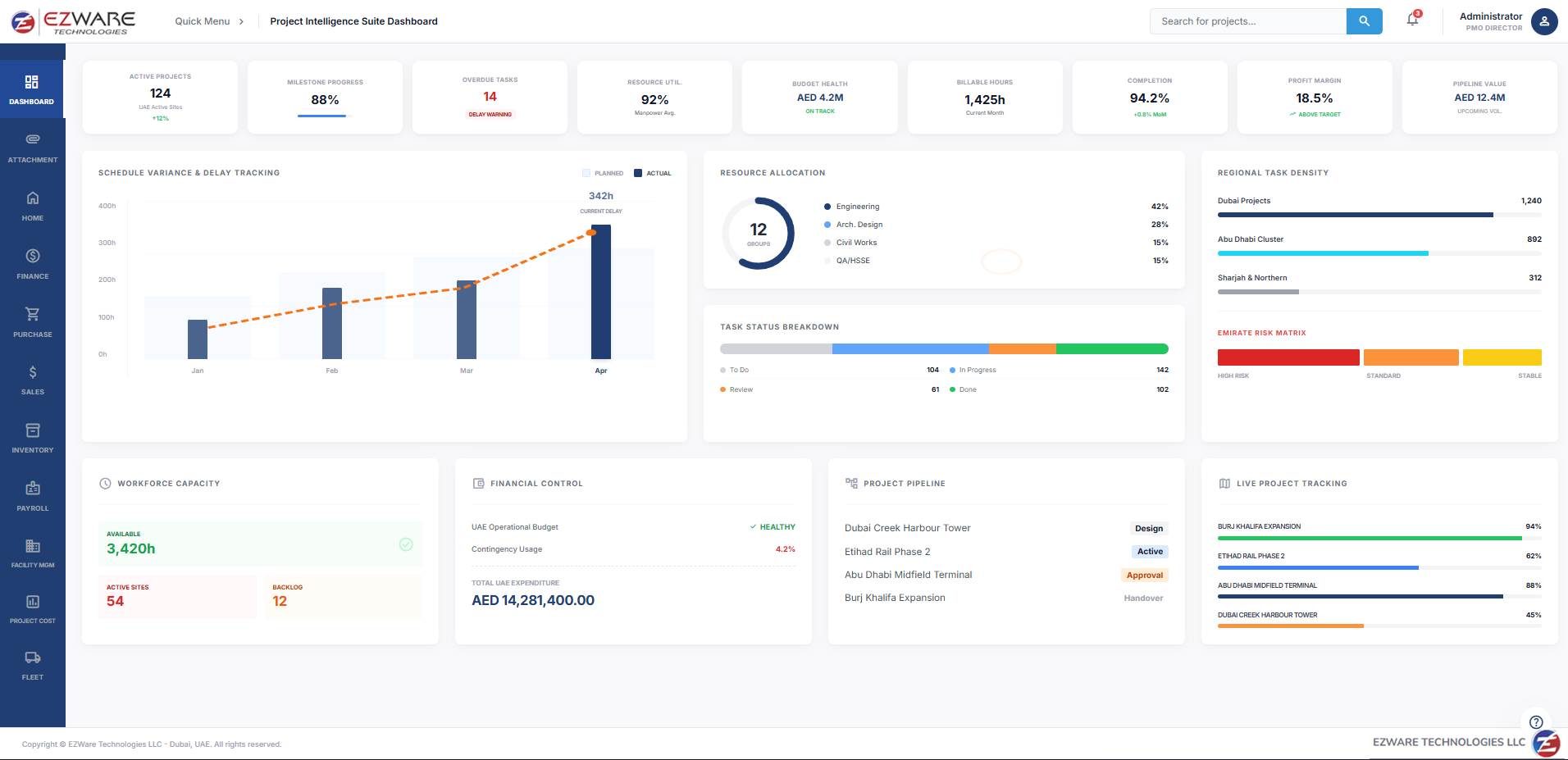Screen dimensions: 1568x760
Task: Click the Project Pipeline panel icon
Action: 852,484
